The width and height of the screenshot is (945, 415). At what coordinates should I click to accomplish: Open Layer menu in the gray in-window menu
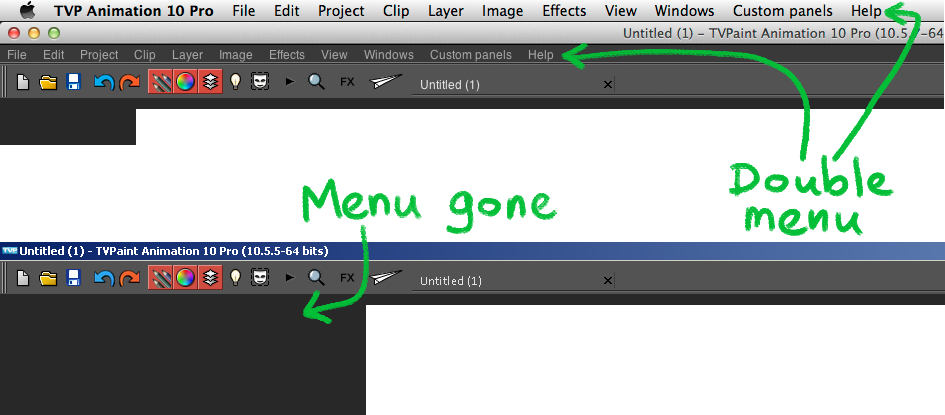[187, 55]
